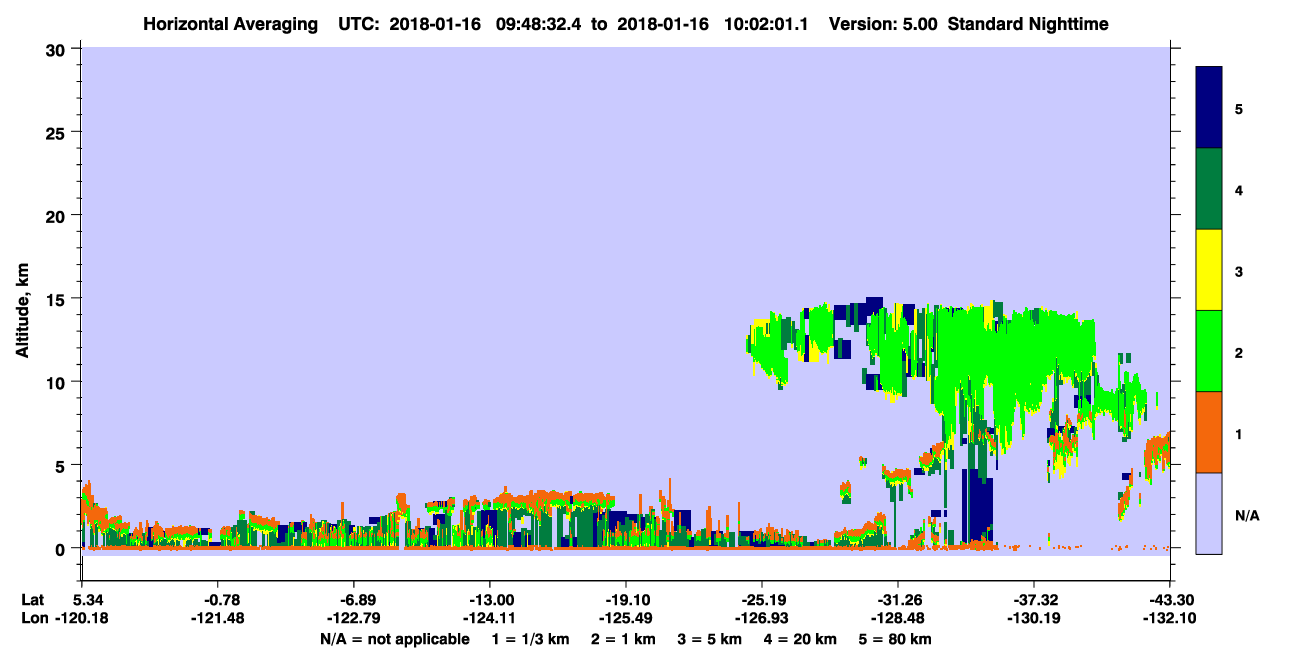Click the dark blue colorbar segment labeled 5
The image size is (1300, 667).
[x=1209, y=107]
